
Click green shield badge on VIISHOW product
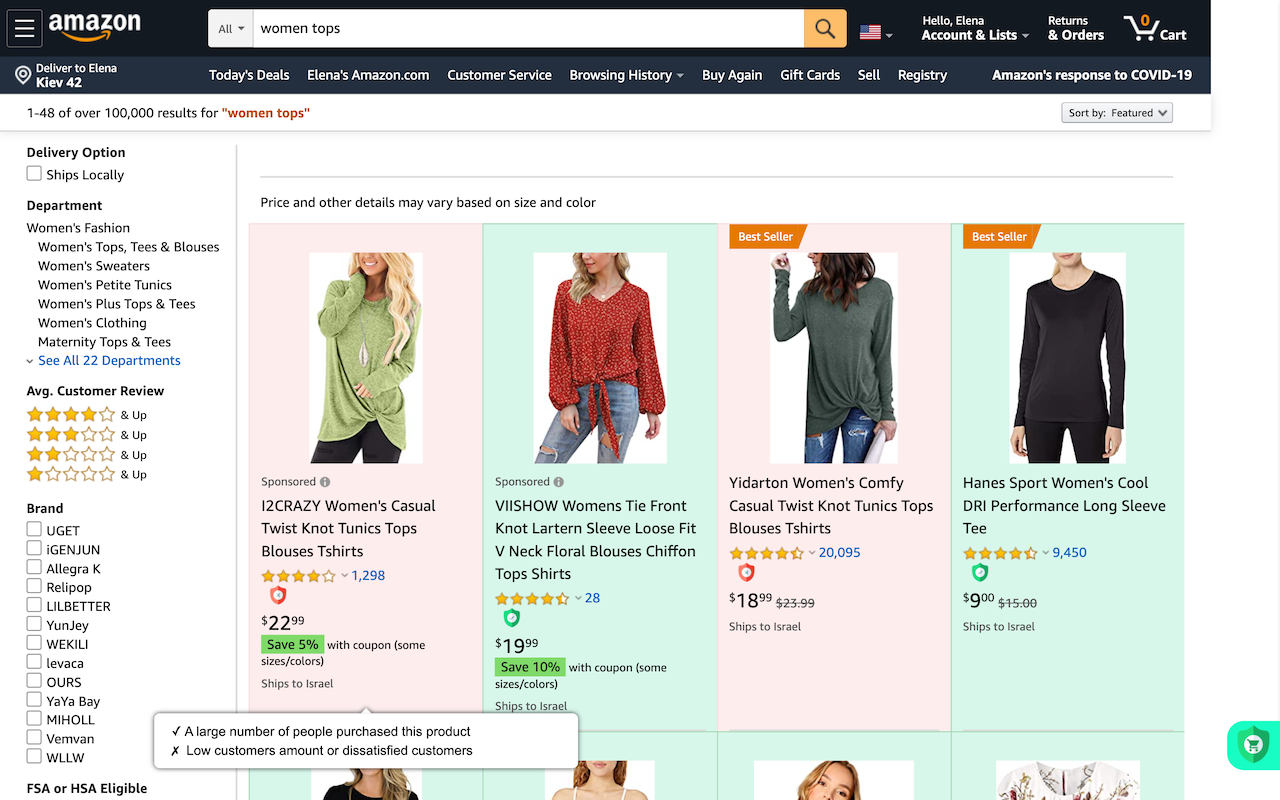click(512, 618)
